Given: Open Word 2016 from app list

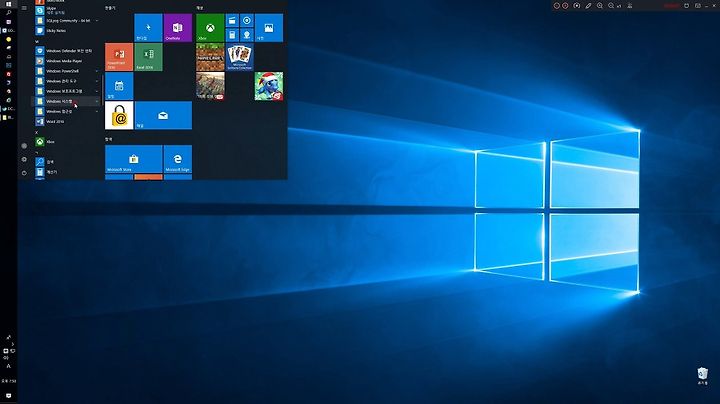Looking at the screenshot, I should 68,122.
